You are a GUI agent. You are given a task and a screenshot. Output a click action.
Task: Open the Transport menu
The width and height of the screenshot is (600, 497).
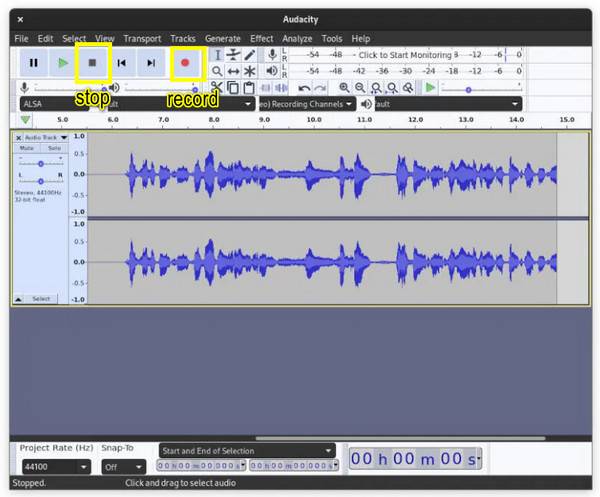[x=142, y=39]
